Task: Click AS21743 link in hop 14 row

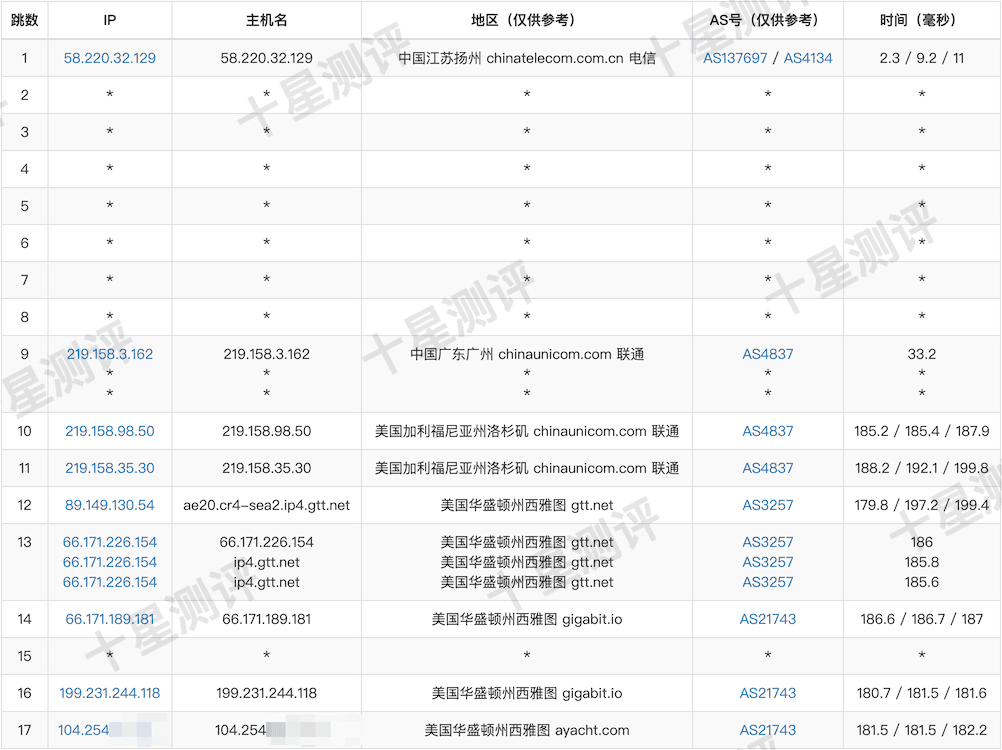Action: [767, 619]
